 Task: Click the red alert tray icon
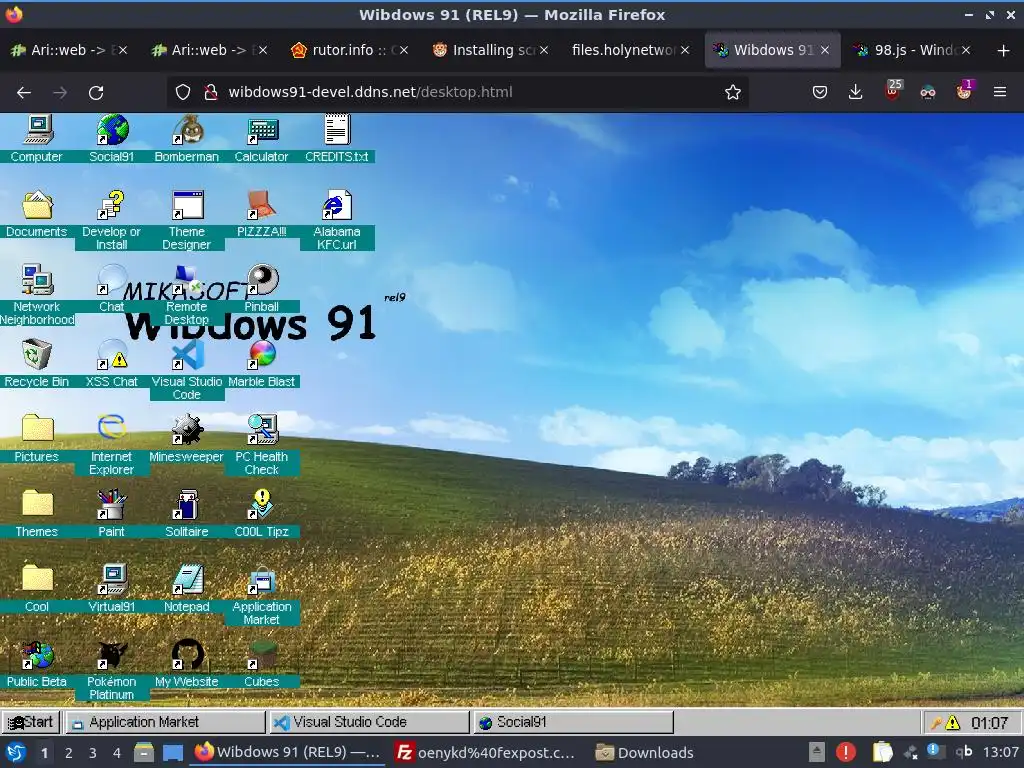click(846, 752)
